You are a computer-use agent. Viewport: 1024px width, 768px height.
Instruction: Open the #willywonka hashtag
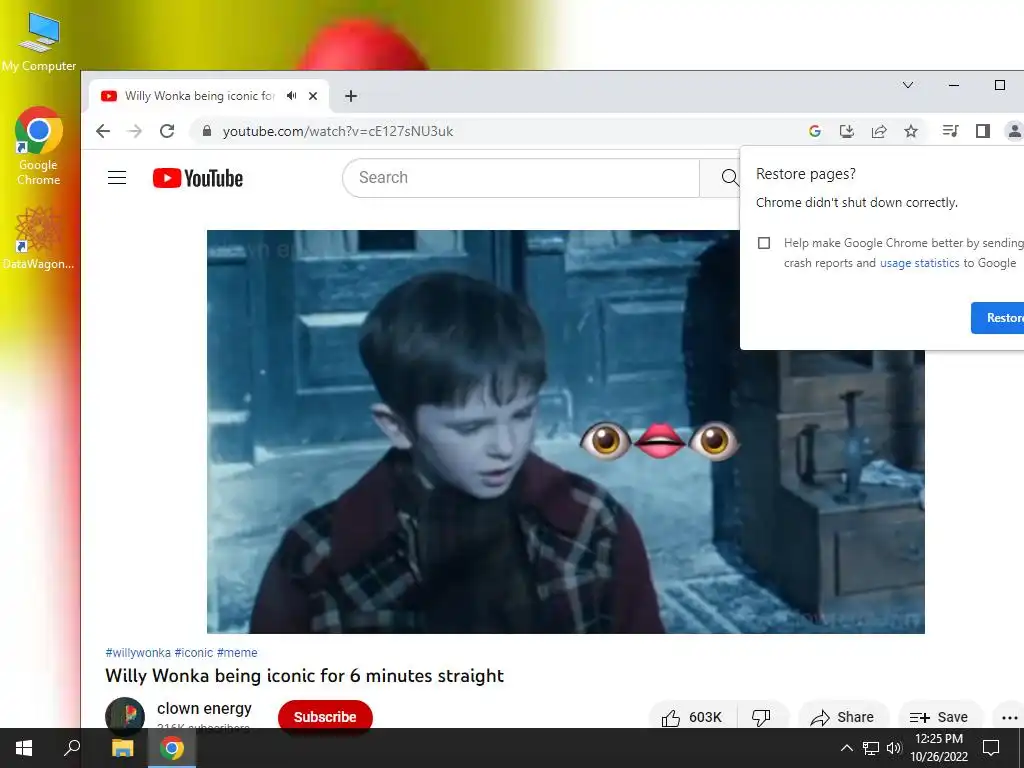click(x=138, y=652)
